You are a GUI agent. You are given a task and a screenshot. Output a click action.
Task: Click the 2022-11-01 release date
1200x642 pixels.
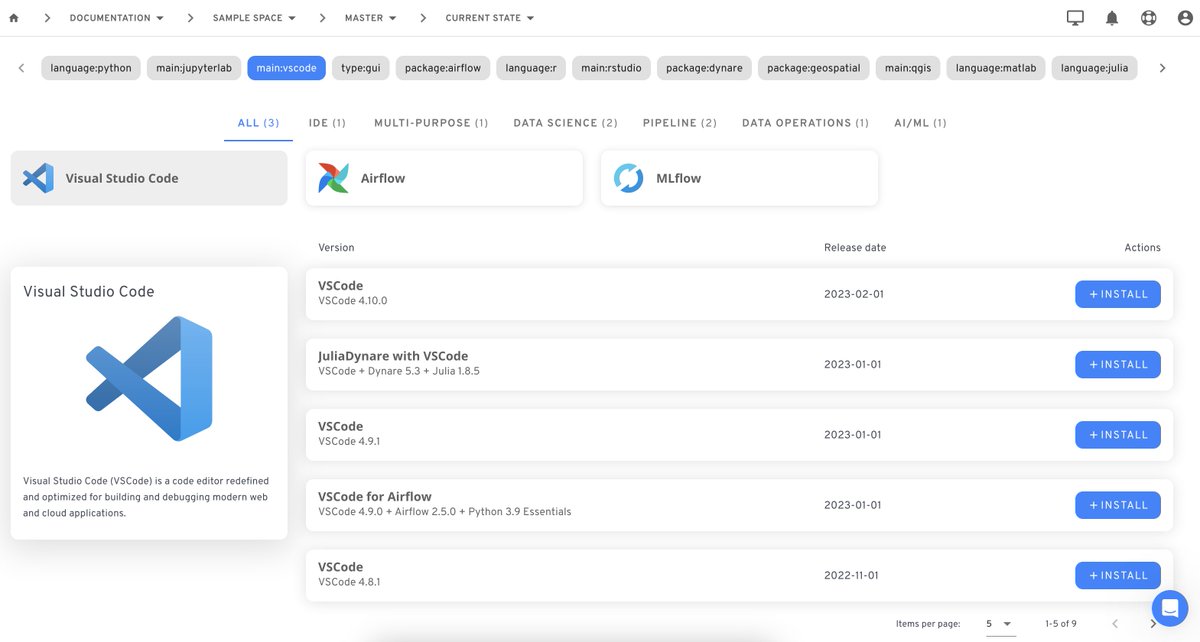coord(853,575)
